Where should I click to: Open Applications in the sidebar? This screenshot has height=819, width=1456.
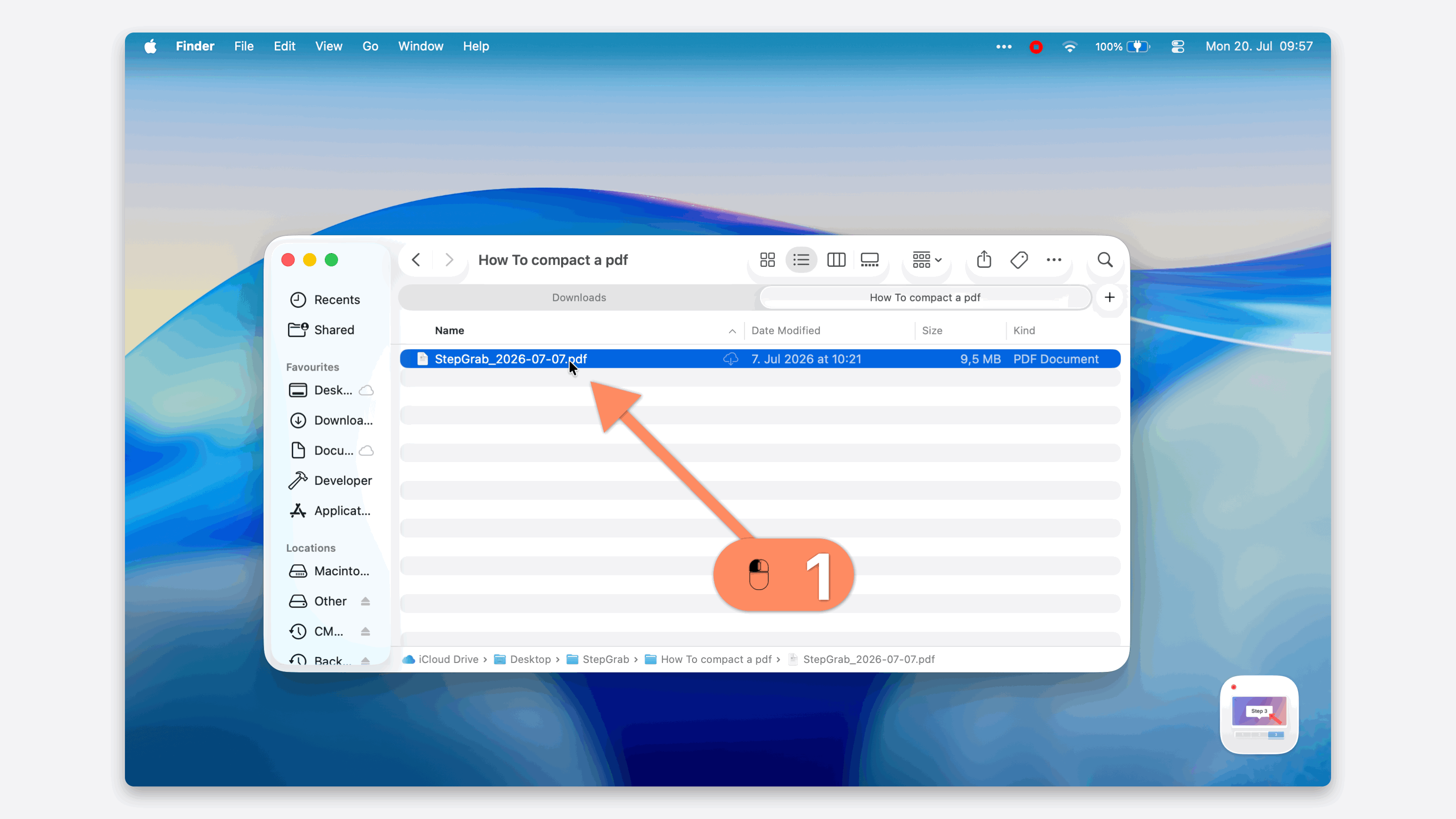coord(330,511)
